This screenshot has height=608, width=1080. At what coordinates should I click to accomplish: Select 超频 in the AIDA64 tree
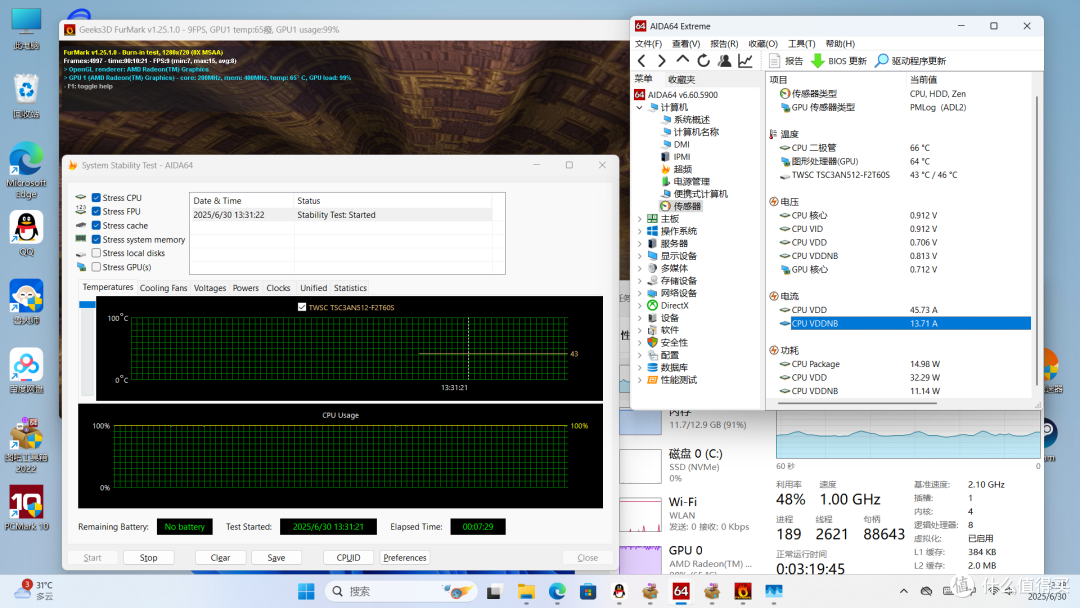click(x=683, y=169)
